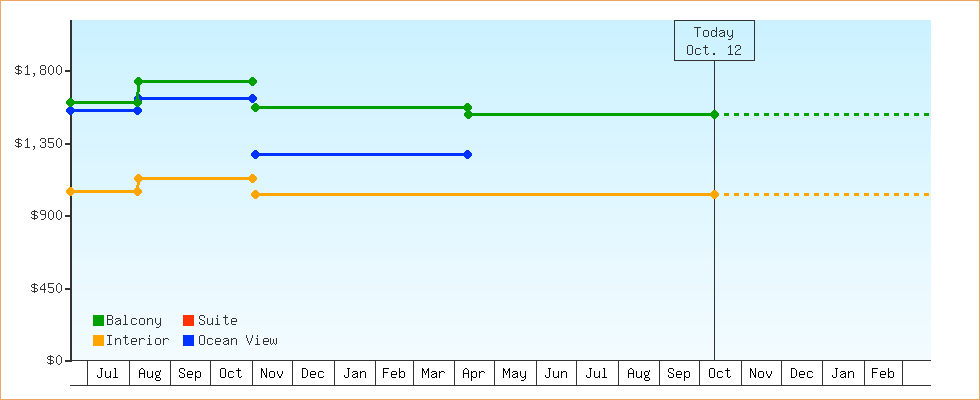Click the green Balcony legend swatch
Image resolution: width=980 pixels, height=400 pixels.
[x=98, y=320]
